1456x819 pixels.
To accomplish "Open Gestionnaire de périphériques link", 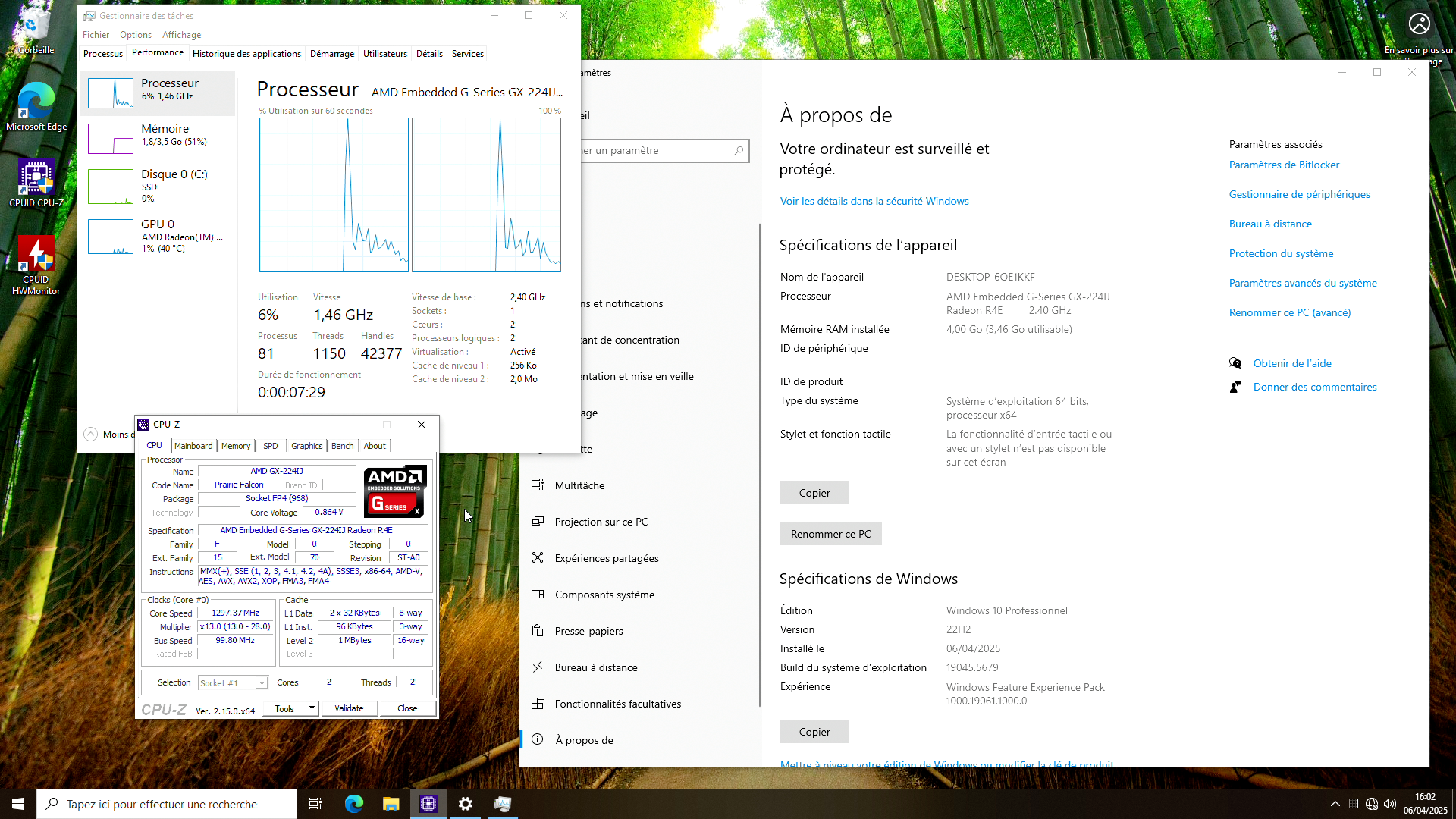I will 1299,194.
